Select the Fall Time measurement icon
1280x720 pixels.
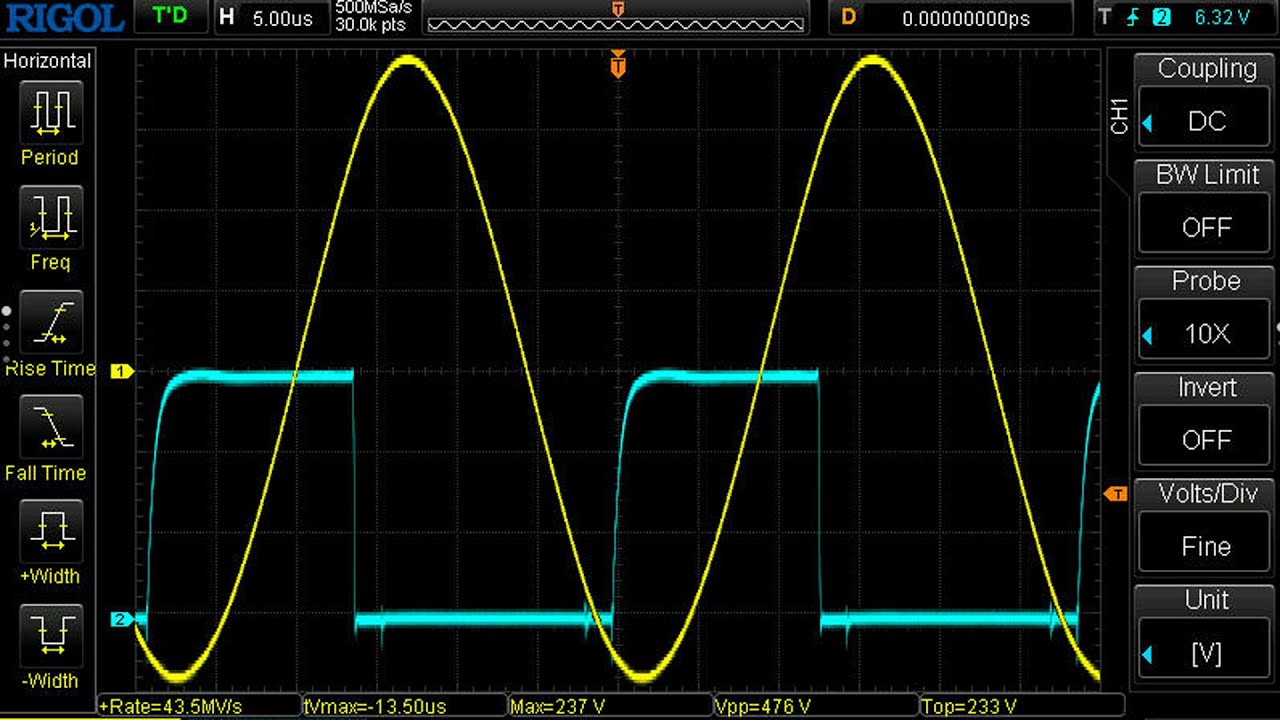51,427
